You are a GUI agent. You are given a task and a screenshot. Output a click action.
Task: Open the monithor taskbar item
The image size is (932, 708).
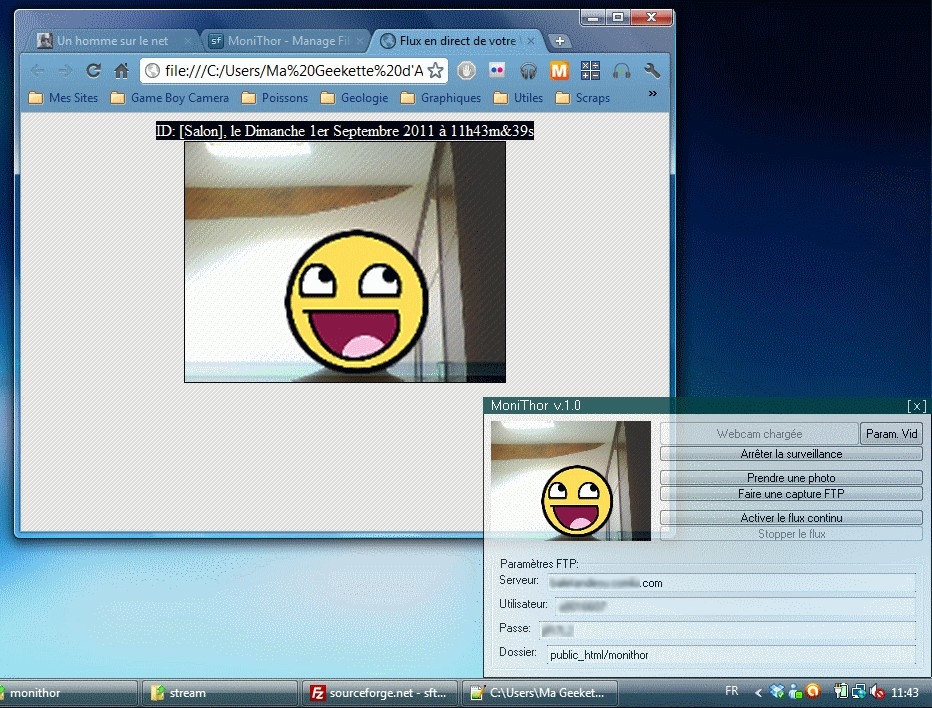pos(67,693)
